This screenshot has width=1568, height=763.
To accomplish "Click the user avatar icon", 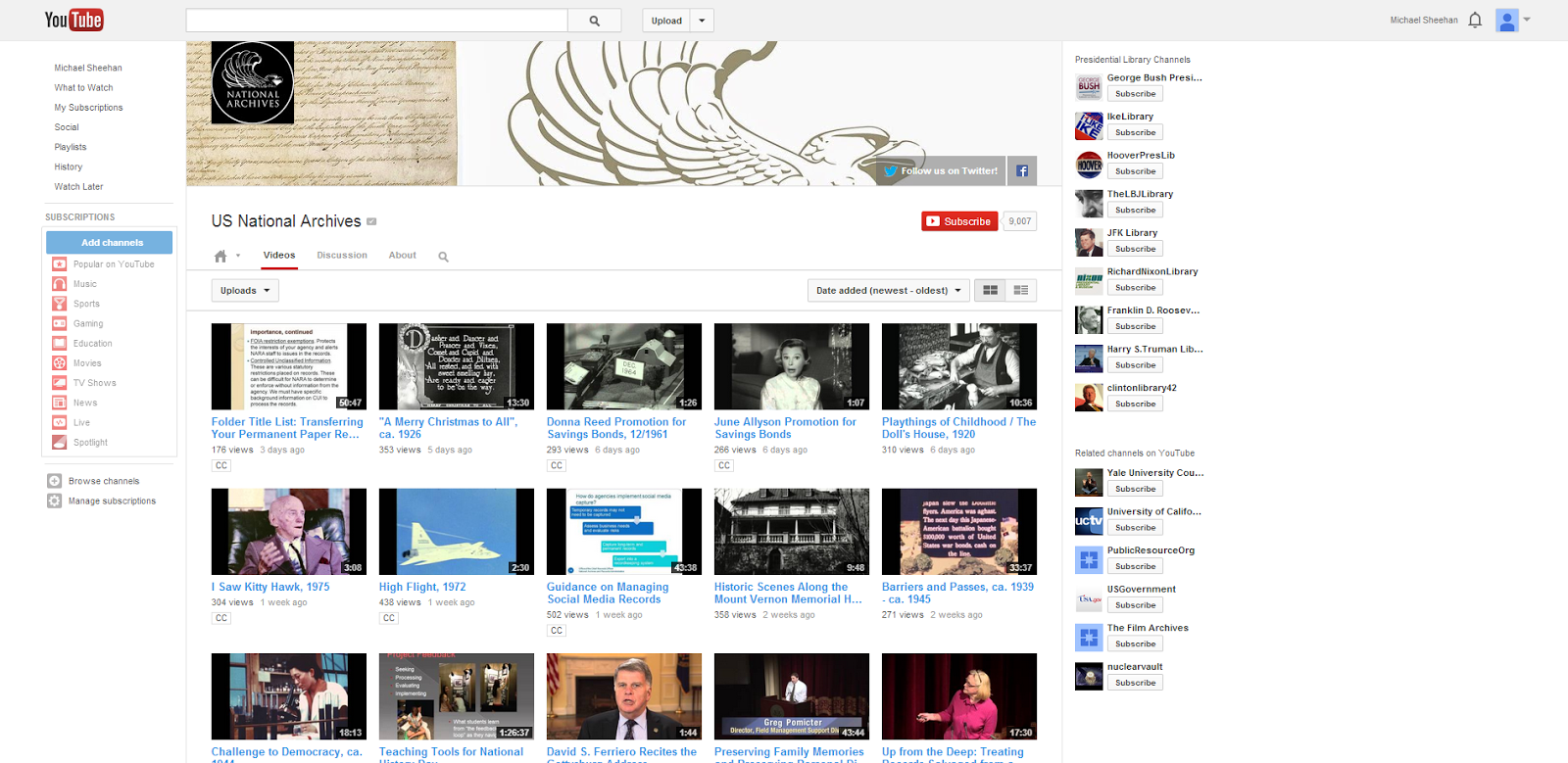I will tap(1507, 20).
